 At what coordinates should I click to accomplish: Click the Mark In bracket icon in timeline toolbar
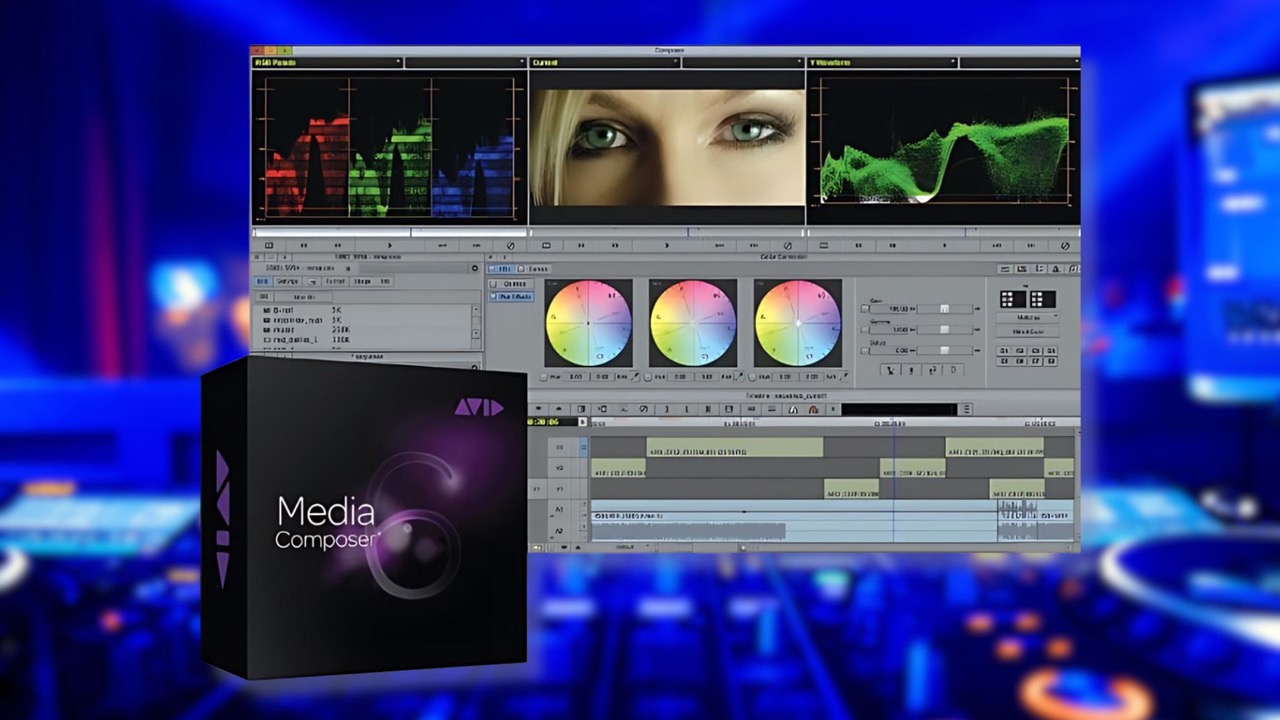pos(687,409)
